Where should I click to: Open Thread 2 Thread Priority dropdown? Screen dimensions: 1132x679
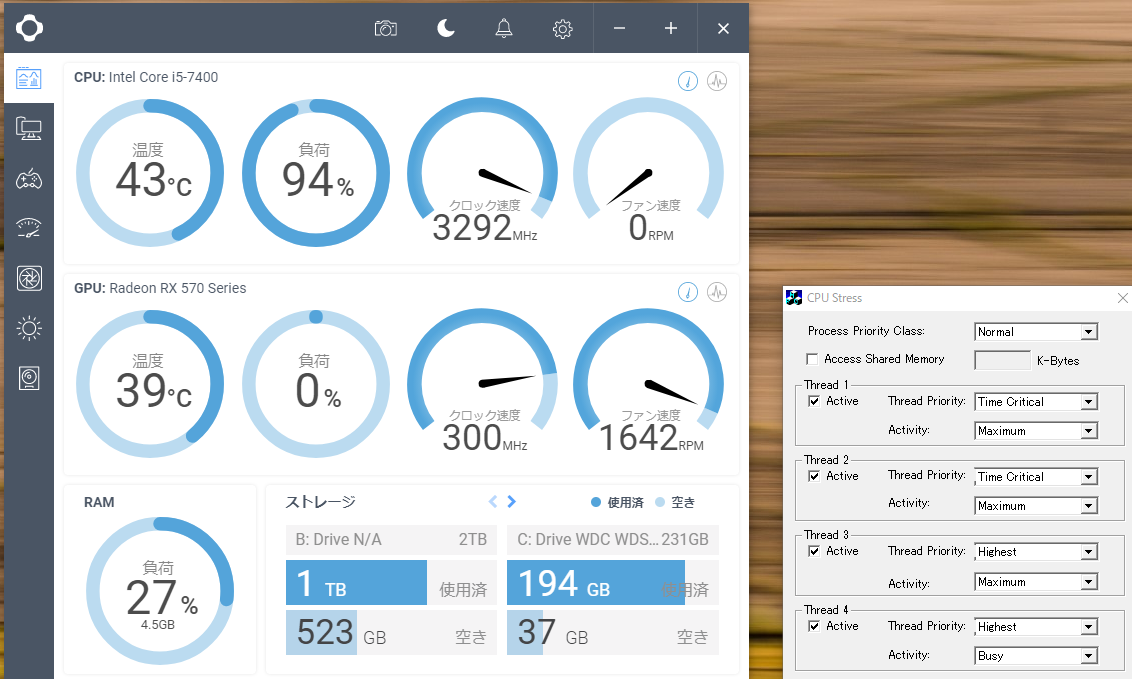1036,477
